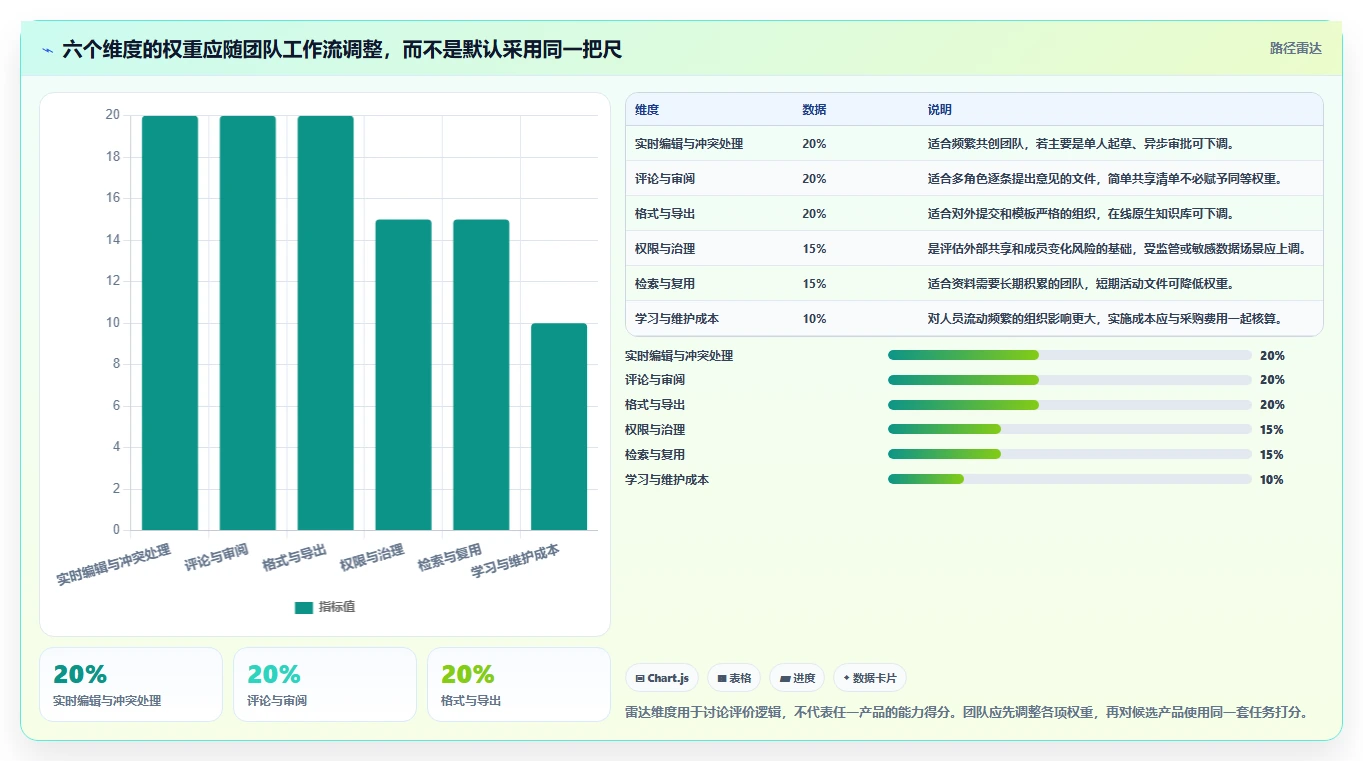Open the 评论与审阅 20% stat card
The image size is (1363, 761).
tap(325, 685)
